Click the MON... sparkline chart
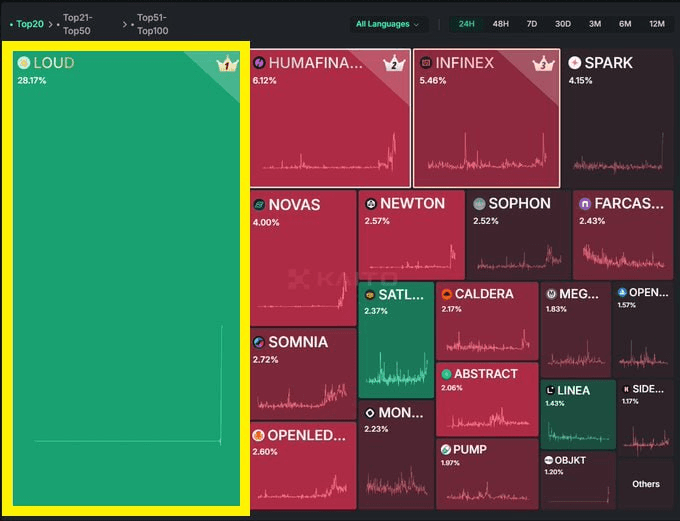 396,482
